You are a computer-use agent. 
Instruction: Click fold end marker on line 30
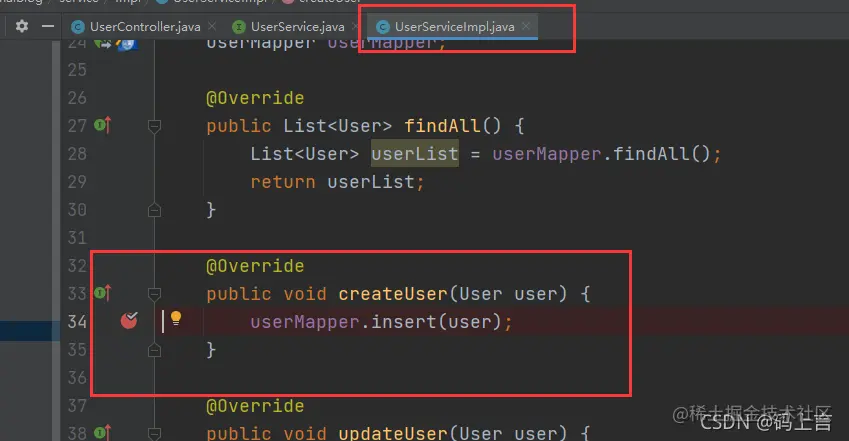(154, 210)
